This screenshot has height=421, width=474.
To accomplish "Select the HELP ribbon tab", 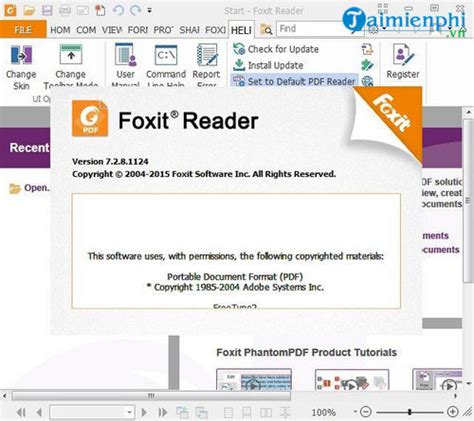I will tap(241, 30).
